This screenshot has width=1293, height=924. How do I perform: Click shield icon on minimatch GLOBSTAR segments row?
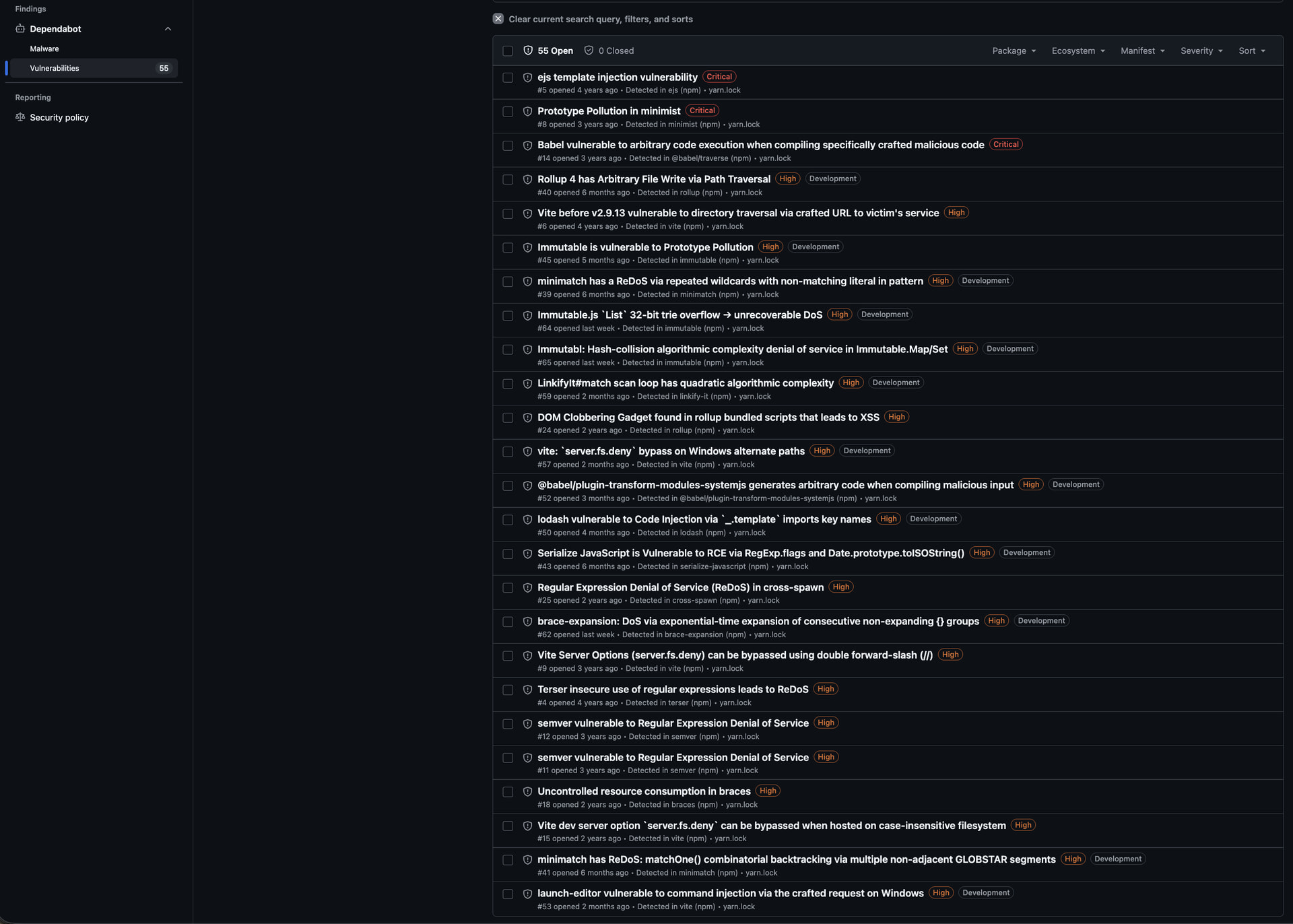(527, 860)
